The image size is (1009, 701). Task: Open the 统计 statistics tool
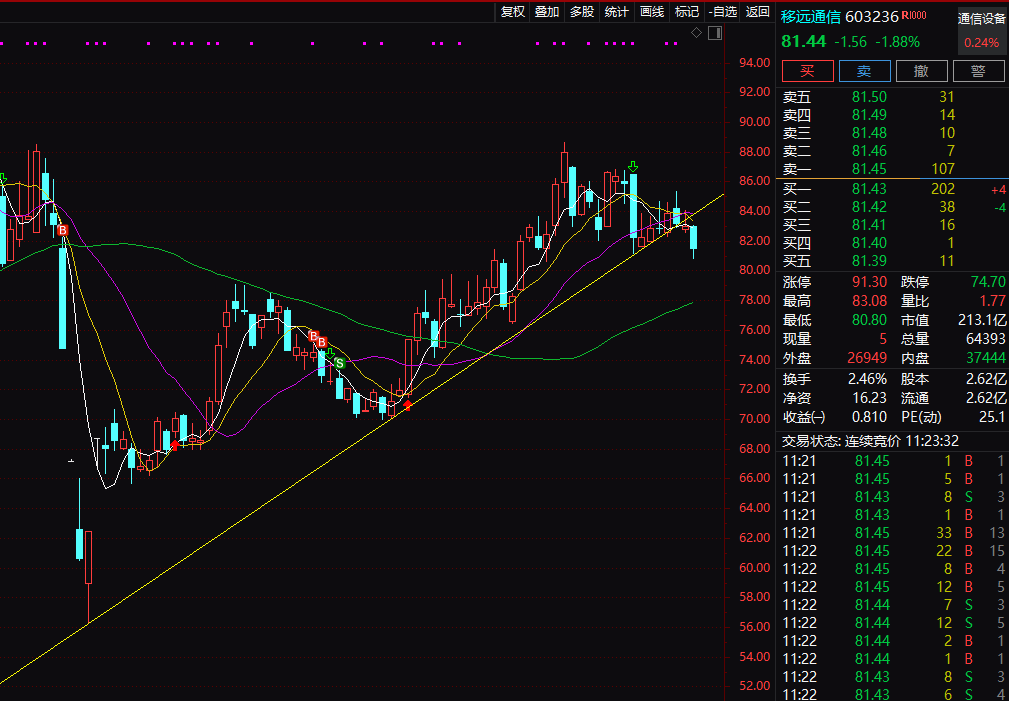pos(617,12)
